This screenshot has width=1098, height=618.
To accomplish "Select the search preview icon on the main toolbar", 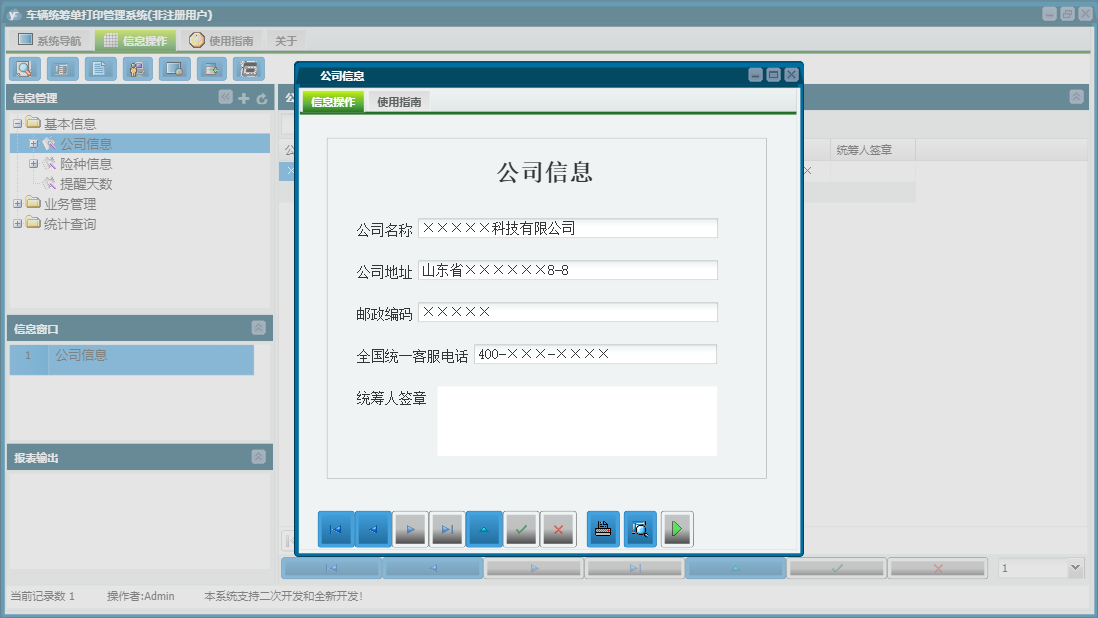I will (24, 68).
